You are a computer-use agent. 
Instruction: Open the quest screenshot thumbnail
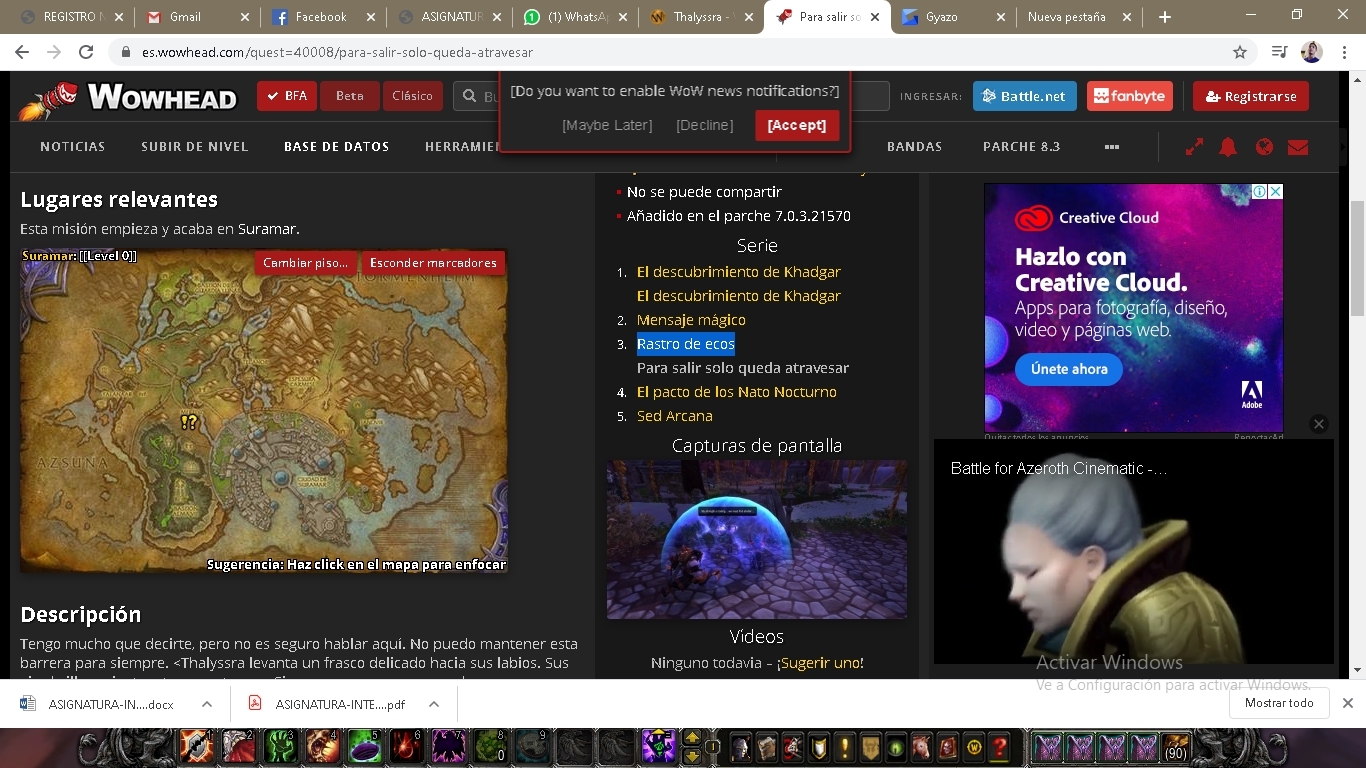click(757, 540)
